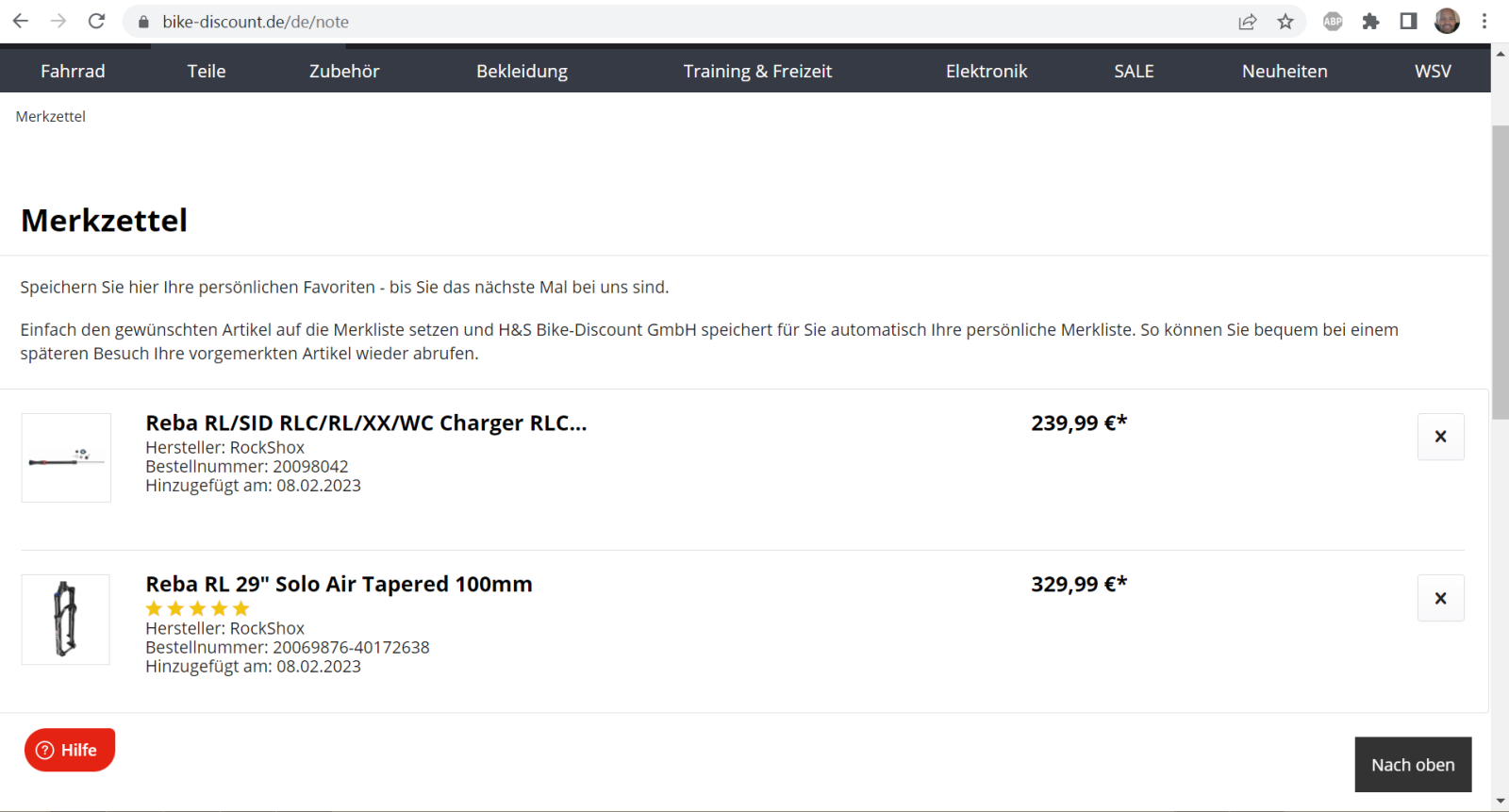Open the Elektronik menu
1509x812 pixels.
pos(987,71)
